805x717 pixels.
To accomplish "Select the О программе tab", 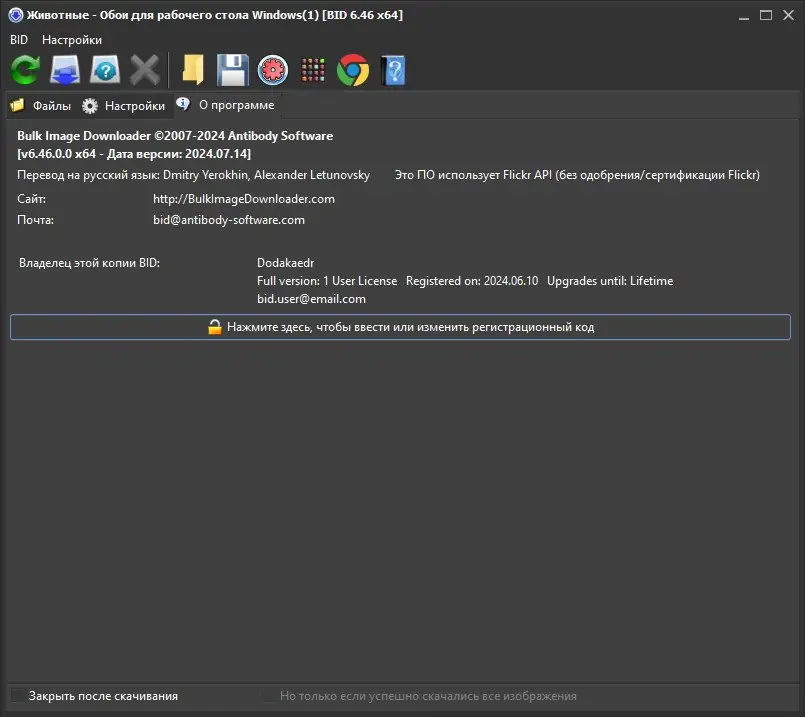I will (225, 105).
